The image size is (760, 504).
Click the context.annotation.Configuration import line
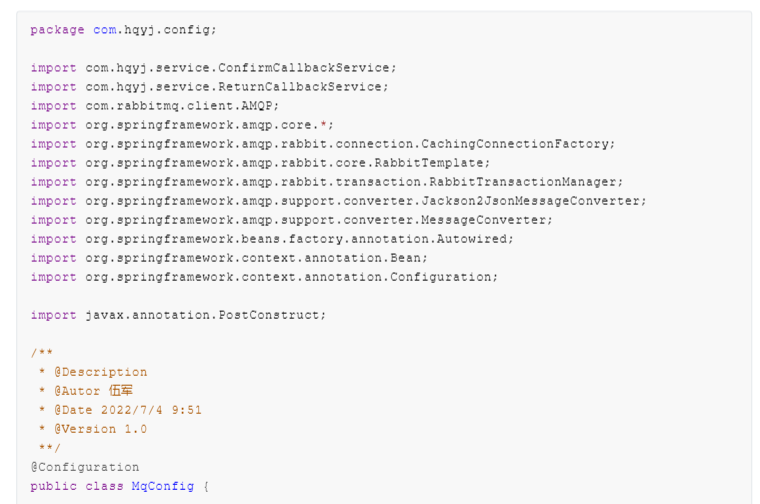click(x=264, y=277)
